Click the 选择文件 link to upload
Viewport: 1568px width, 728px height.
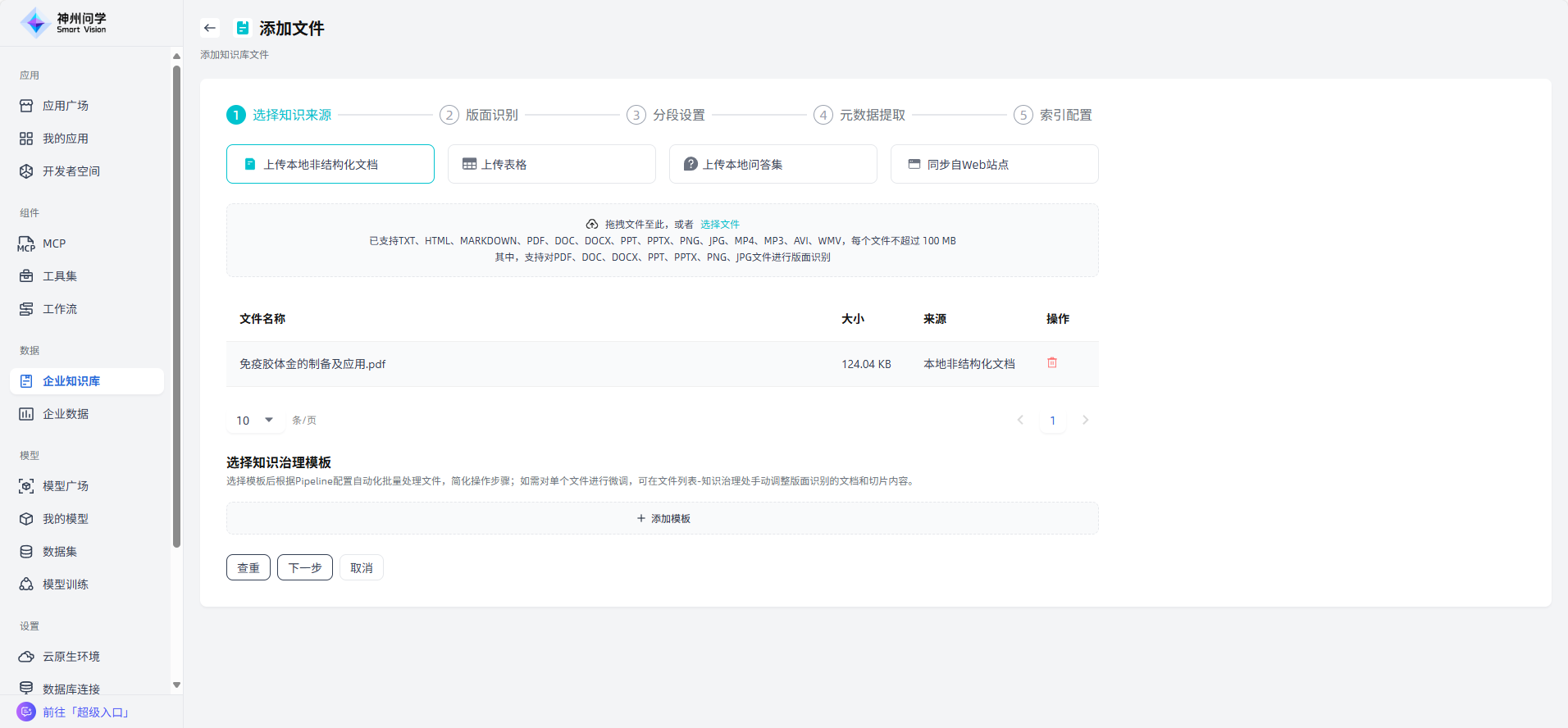point(719,224)
